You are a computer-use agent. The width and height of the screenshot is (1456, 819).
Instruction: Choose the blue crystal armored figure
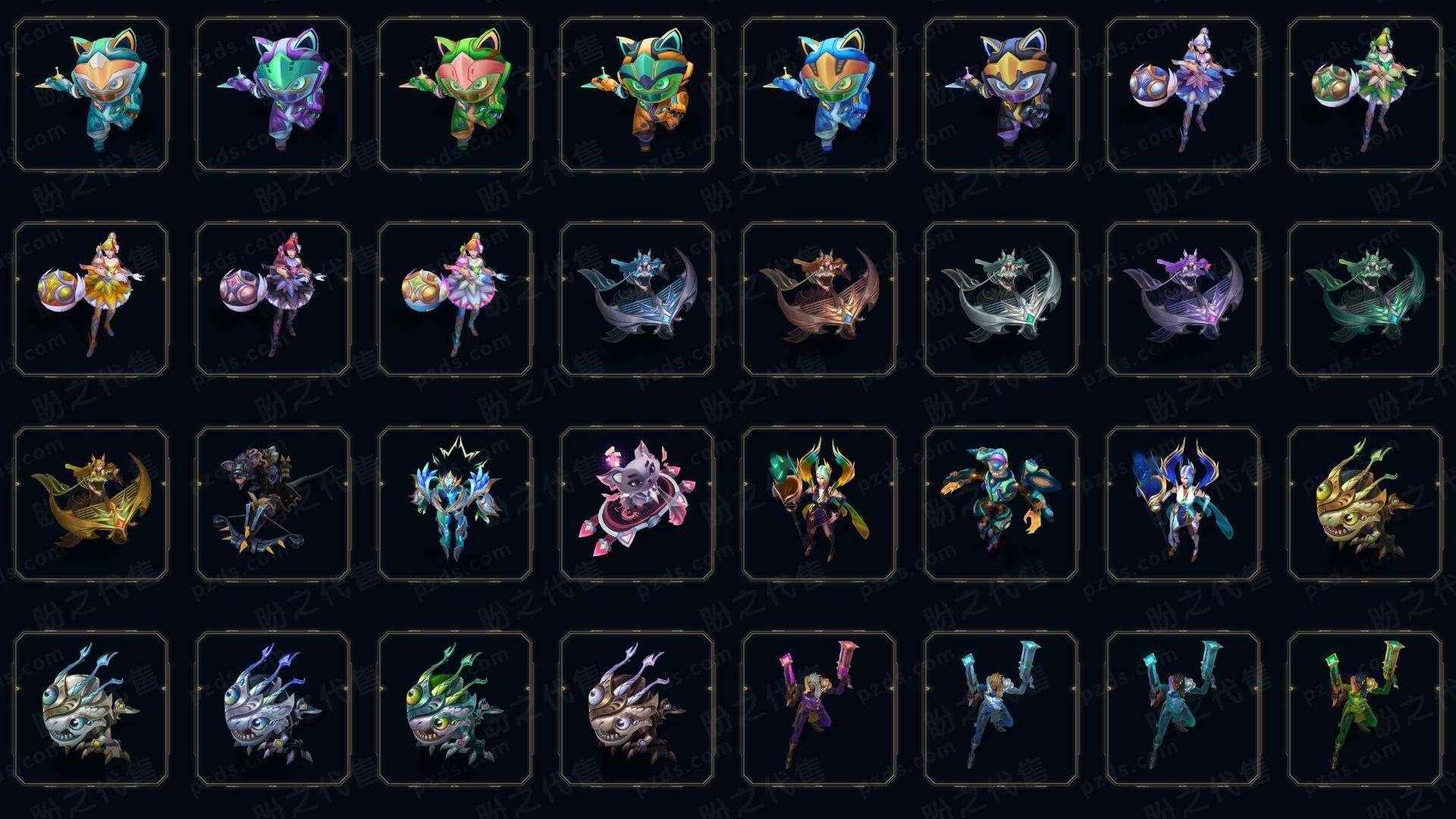(x=455, y=504)
